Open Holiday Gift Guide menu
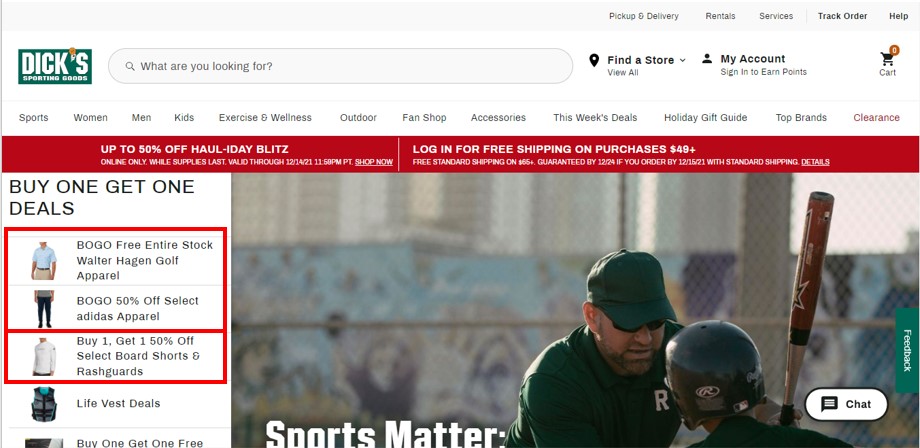 [x=705, y=117]
